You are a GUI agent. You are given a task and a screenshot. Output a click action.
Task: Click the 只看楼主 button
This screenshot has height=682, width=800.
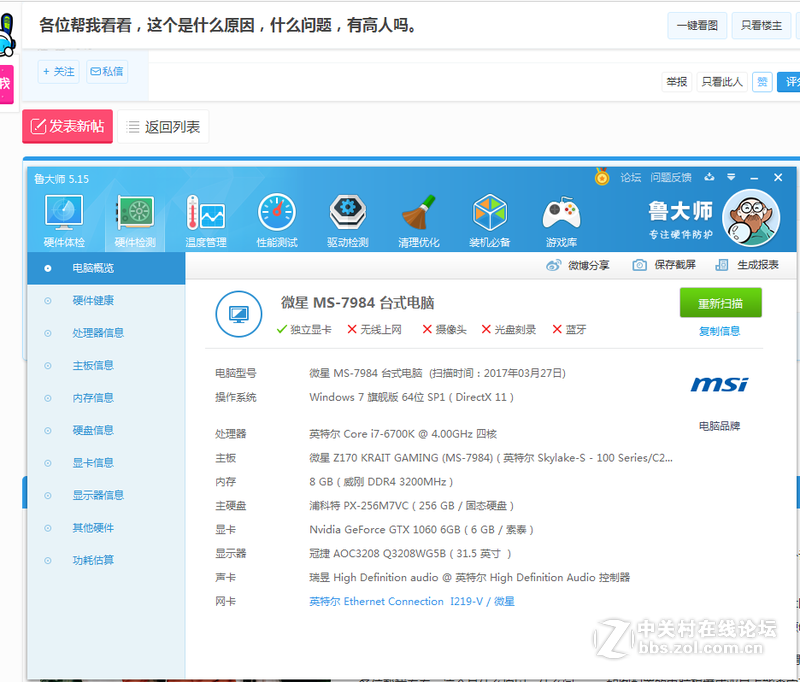(761, 25)
